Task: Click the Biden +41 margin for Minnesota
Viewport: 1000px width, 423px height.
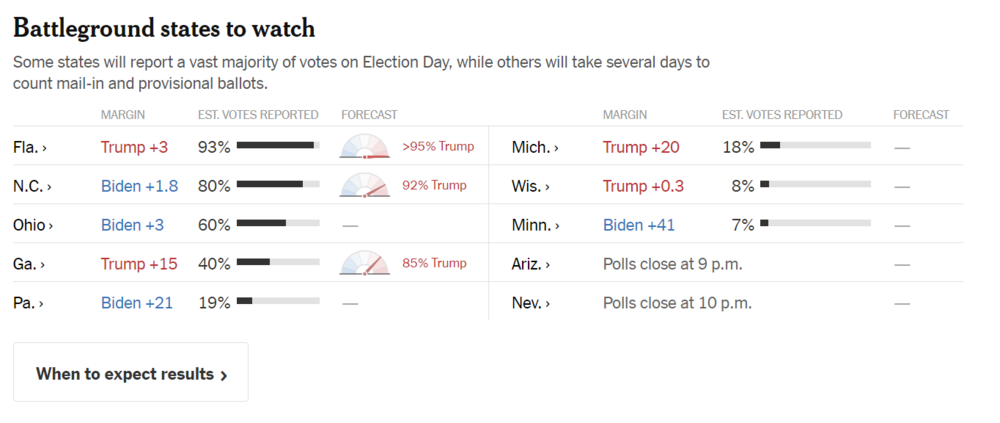Action: [x=639, y=225]
